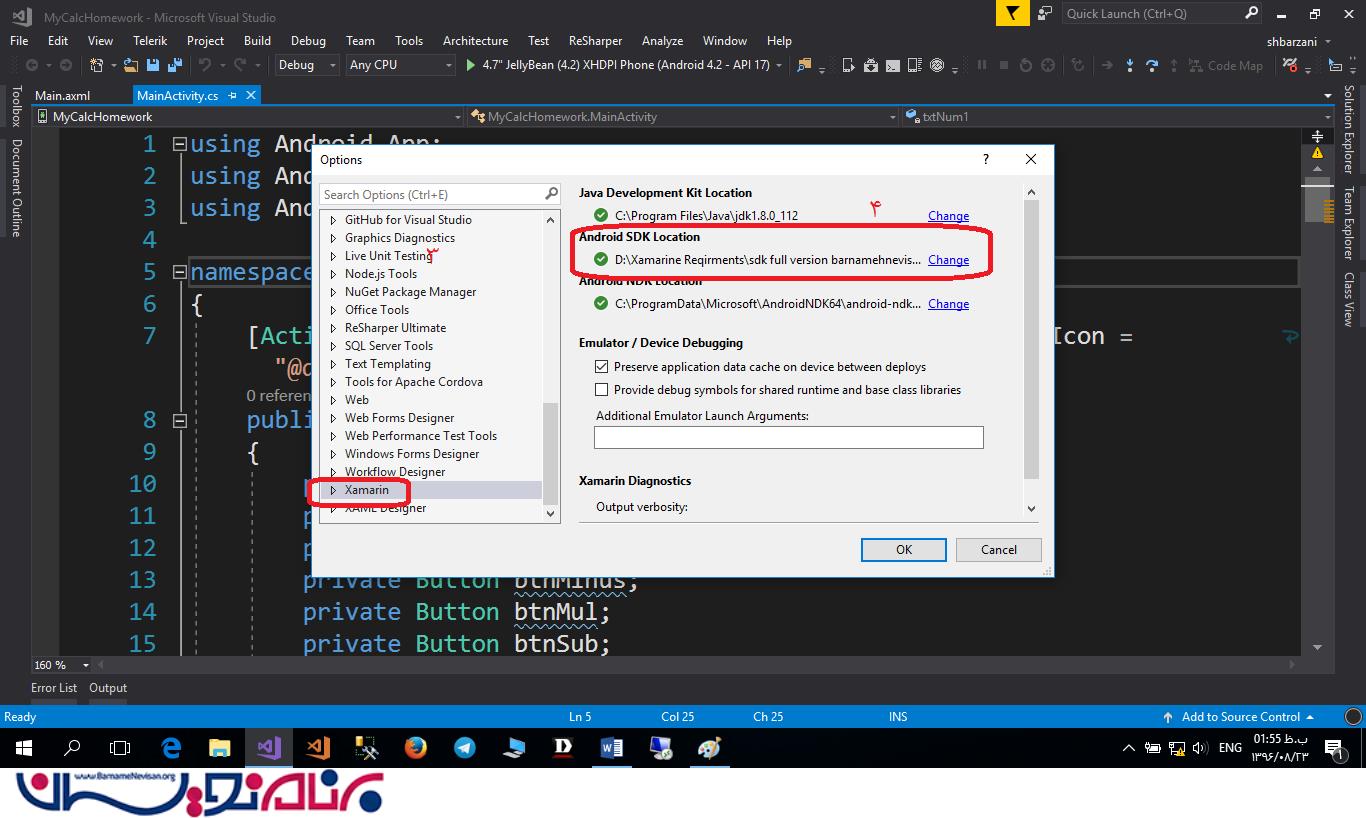Open Telegram from the taskbar
1366x818 pixels.
(464, 747)
